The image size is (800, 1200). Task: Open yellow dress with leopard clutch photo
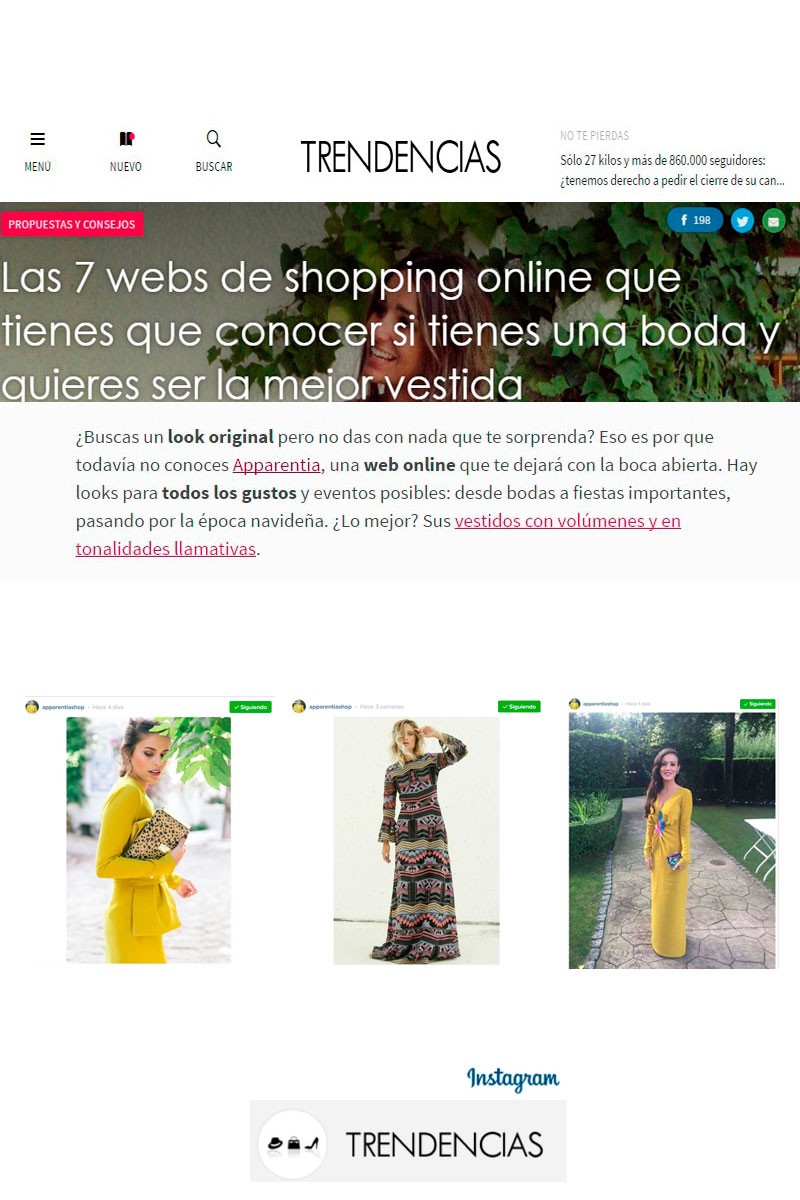point(148,840)
